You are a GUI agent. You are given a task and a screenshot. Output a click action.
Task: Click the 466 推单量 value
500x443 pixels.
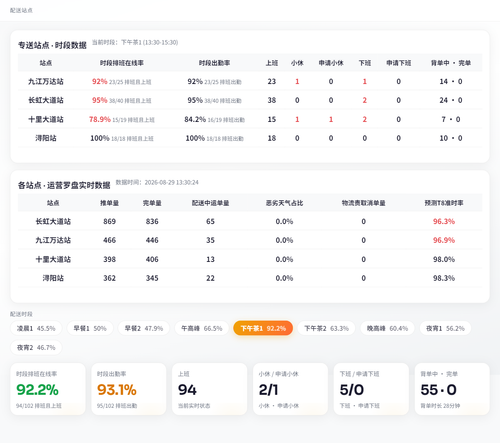point(109,240)
